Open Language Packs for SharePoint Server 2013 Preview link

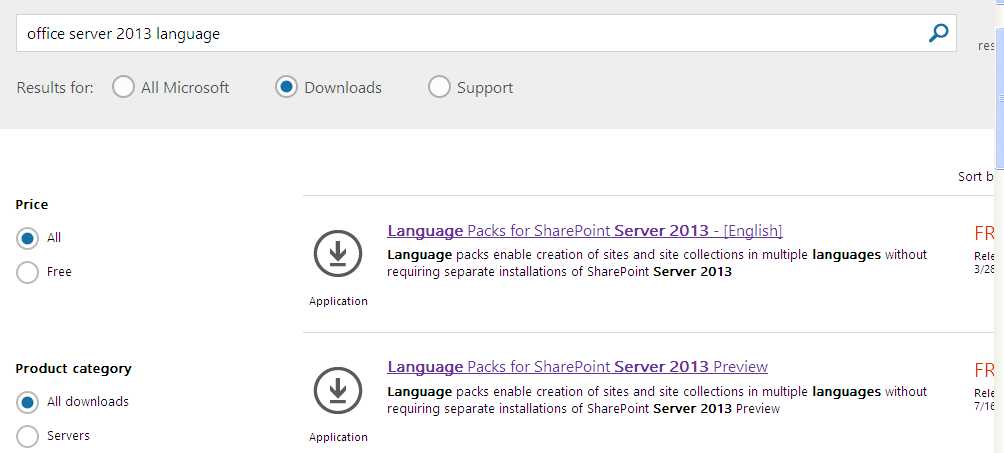[x=578, y=367]
